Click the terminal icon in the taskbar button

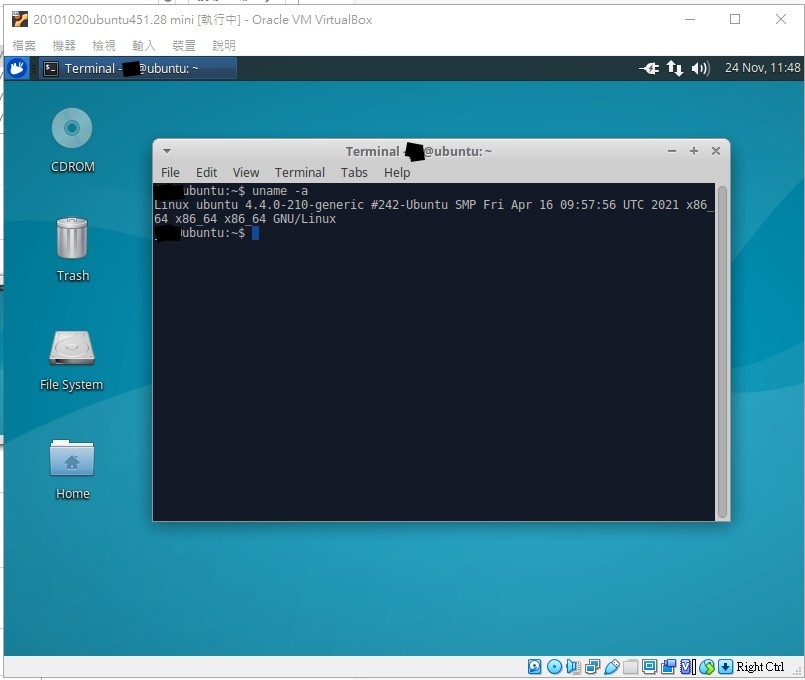(51, 69)
